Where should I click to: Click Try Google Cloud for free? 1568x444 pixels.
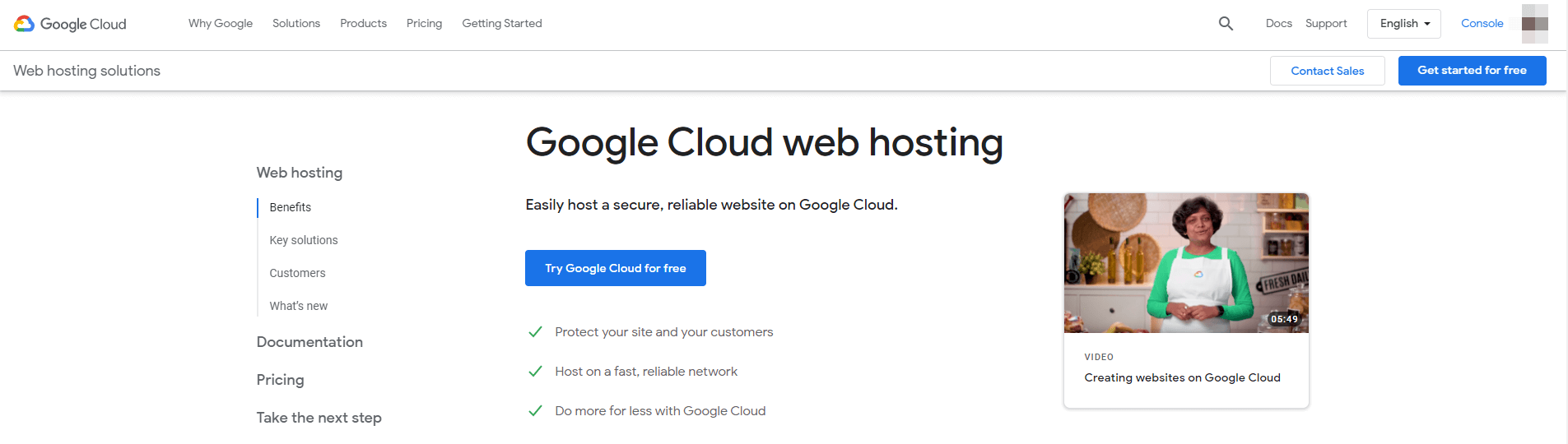tap(615, 268)
